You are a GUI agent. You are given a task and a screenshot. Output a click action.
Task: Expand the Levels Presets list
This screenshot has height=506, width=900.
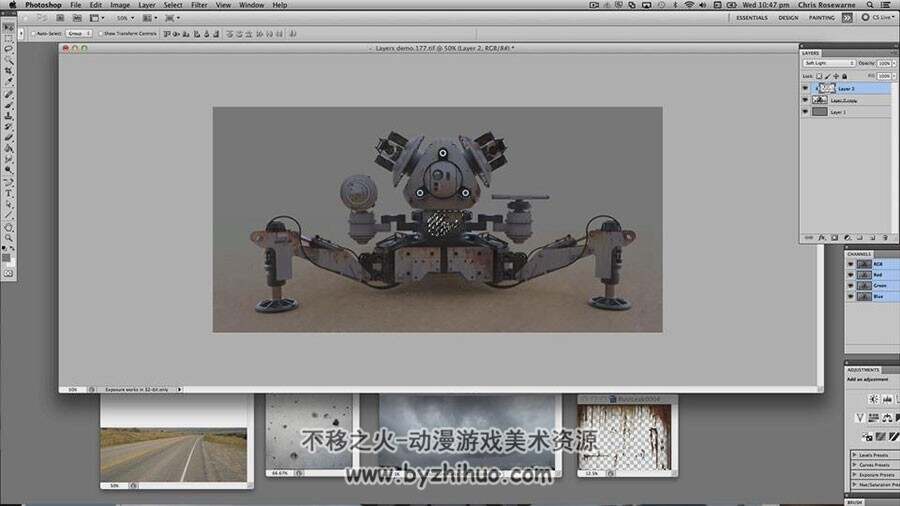click(874, 455)
